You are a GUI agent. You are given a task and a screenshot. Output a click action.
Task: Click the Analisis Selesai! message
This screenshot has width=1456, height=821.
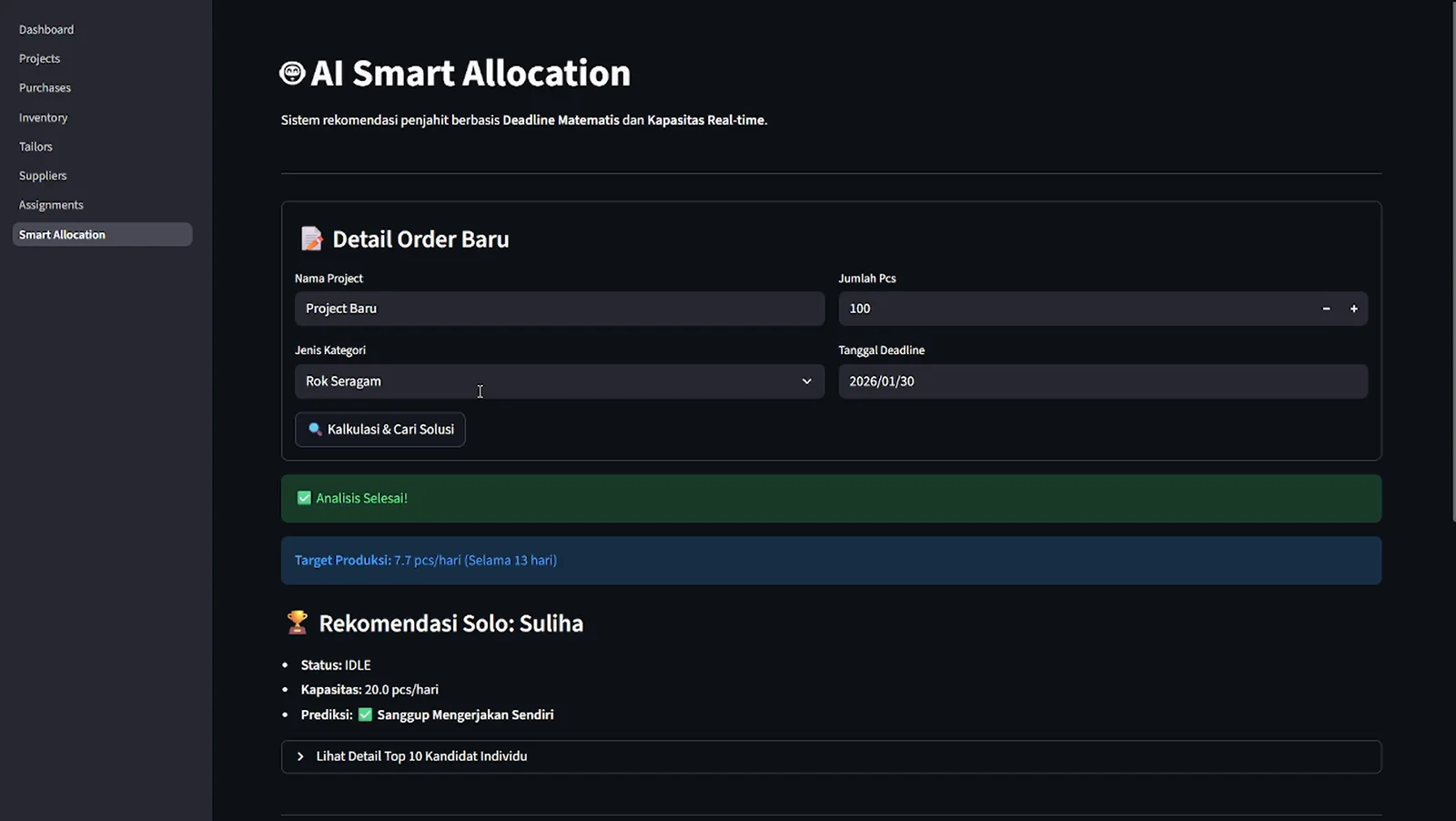point(361,498)
